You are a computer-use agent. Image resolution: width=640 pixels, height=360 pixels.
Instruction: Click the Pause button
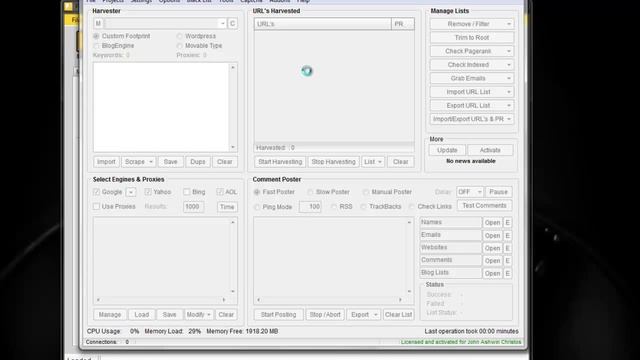point(498,192)
